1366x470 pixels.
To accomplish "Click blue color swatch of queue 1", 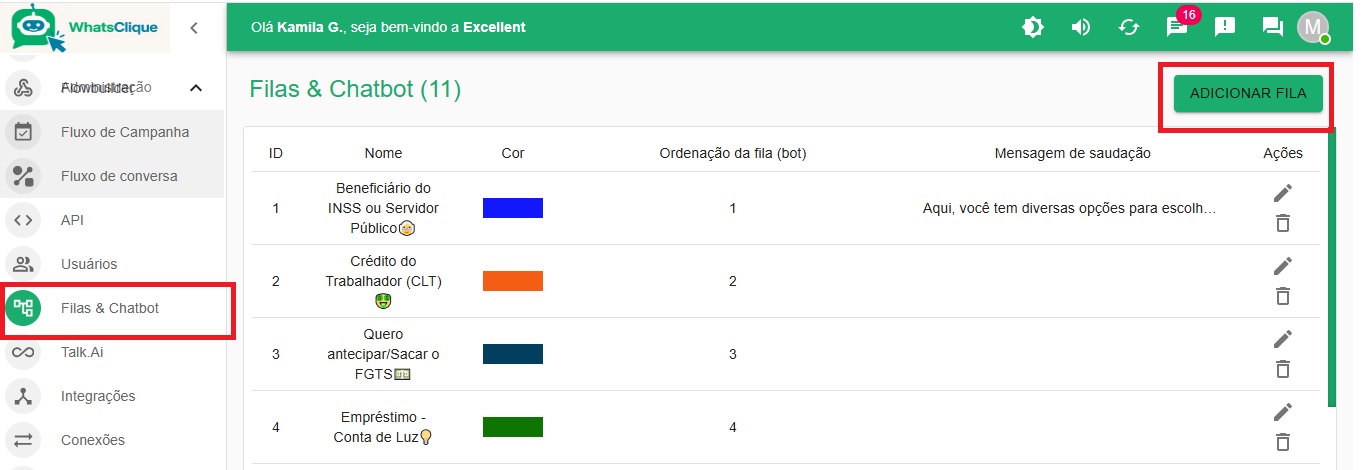I will click(512, 208).
